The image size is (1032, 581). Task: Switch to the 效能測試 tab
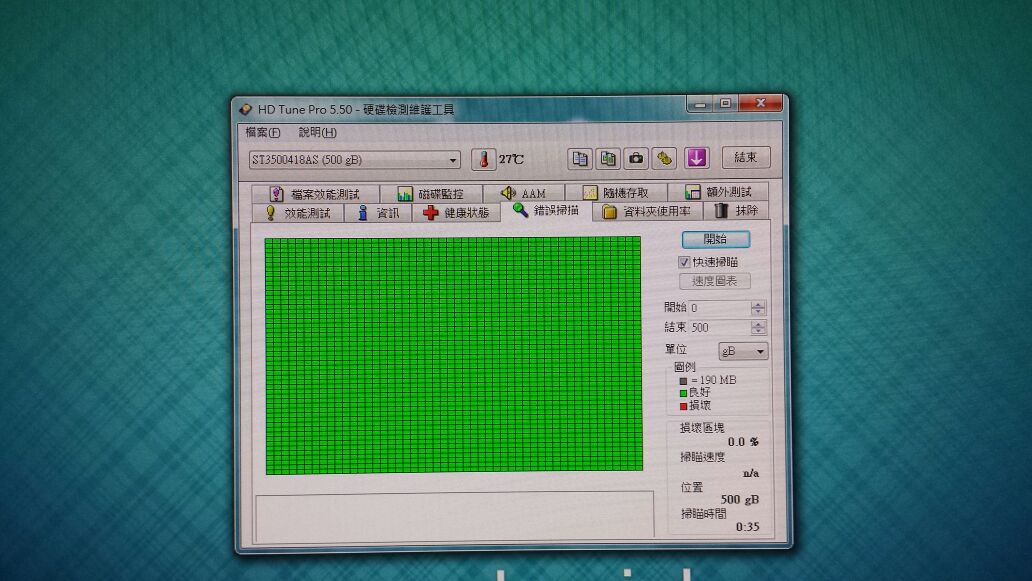click(298, 213)
